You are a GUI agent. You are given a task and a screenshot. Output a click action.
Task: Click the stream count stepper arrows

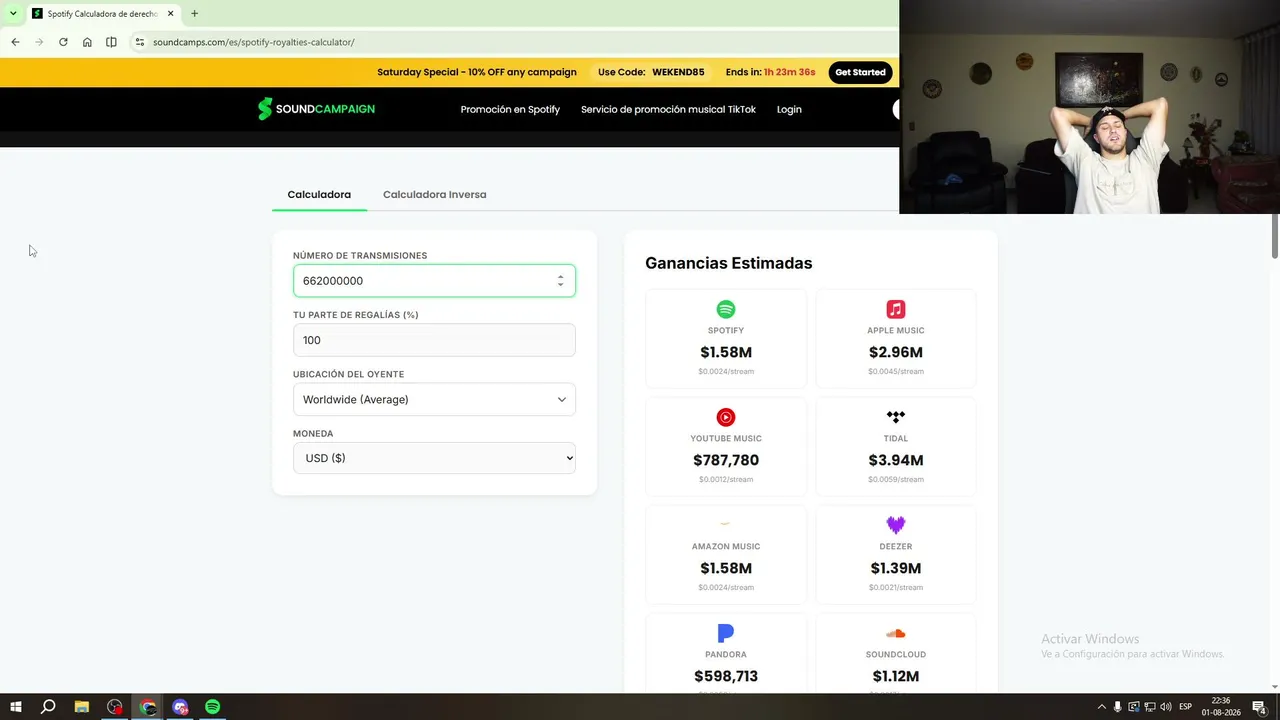(x=560, y=281)
